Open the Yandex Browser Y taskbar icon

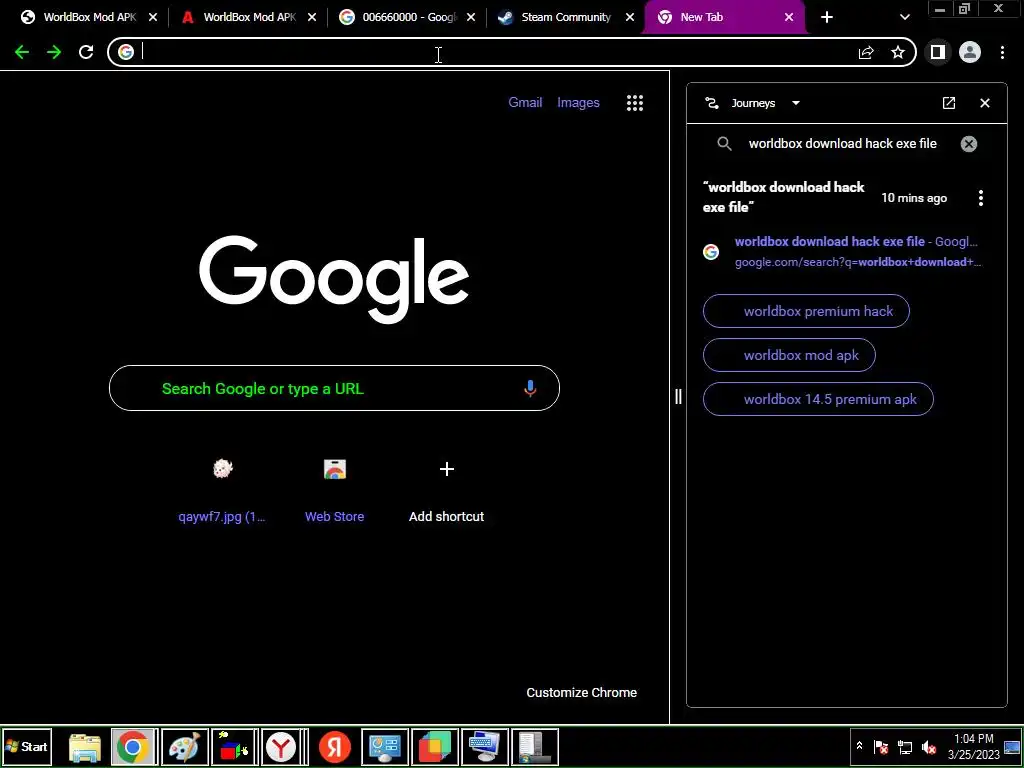(281, 747)
